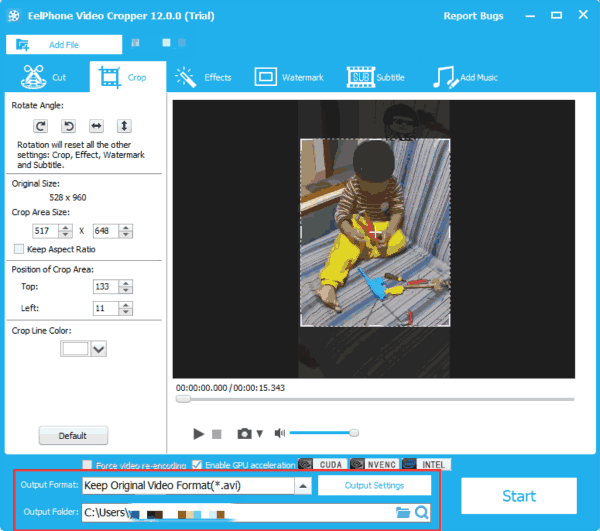Click the CUDA acceleration badge
This screenshot has height=531, width=600.
(x=323, y=464)
